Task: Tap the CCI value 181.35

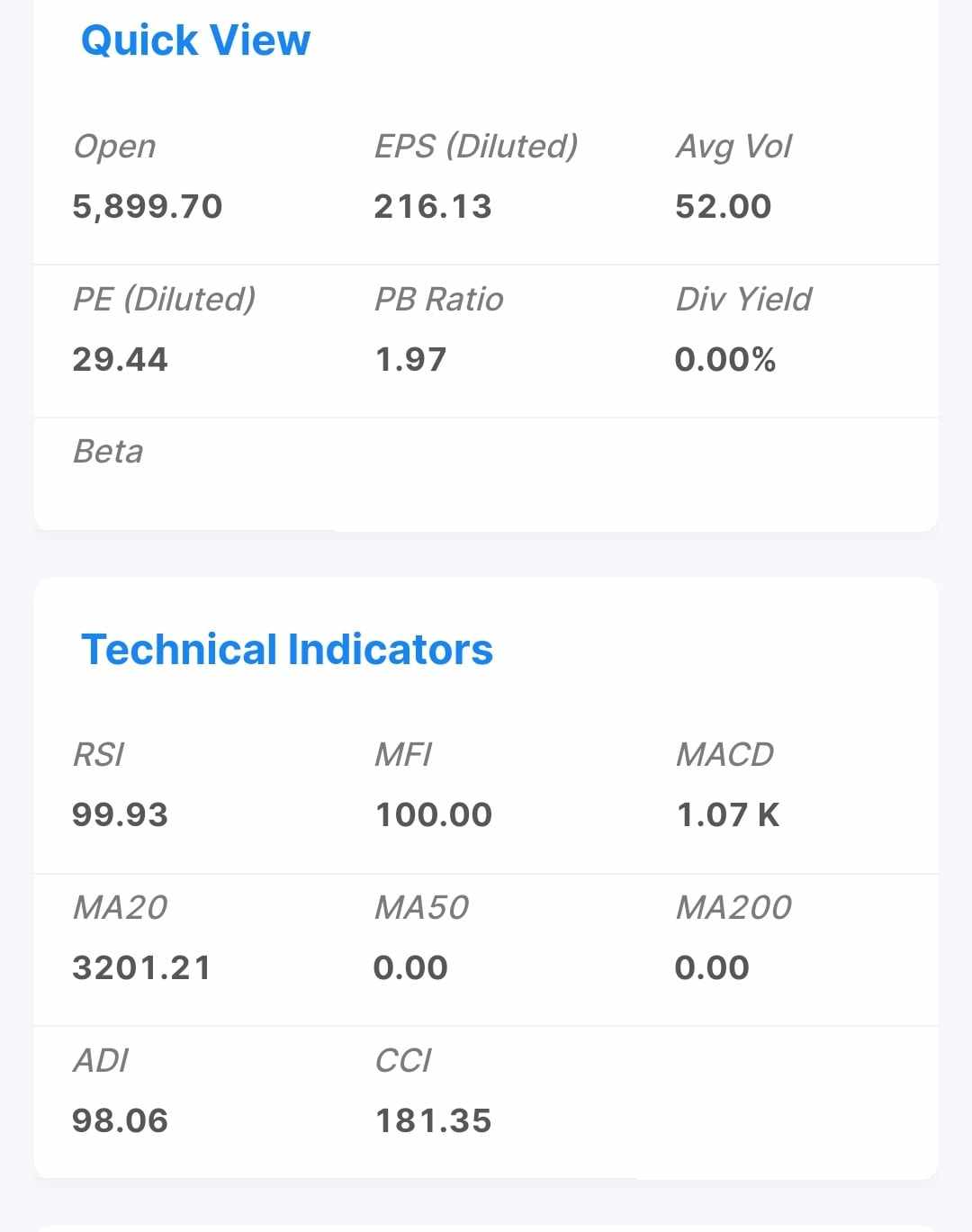Action: (x=433, y=1121)
